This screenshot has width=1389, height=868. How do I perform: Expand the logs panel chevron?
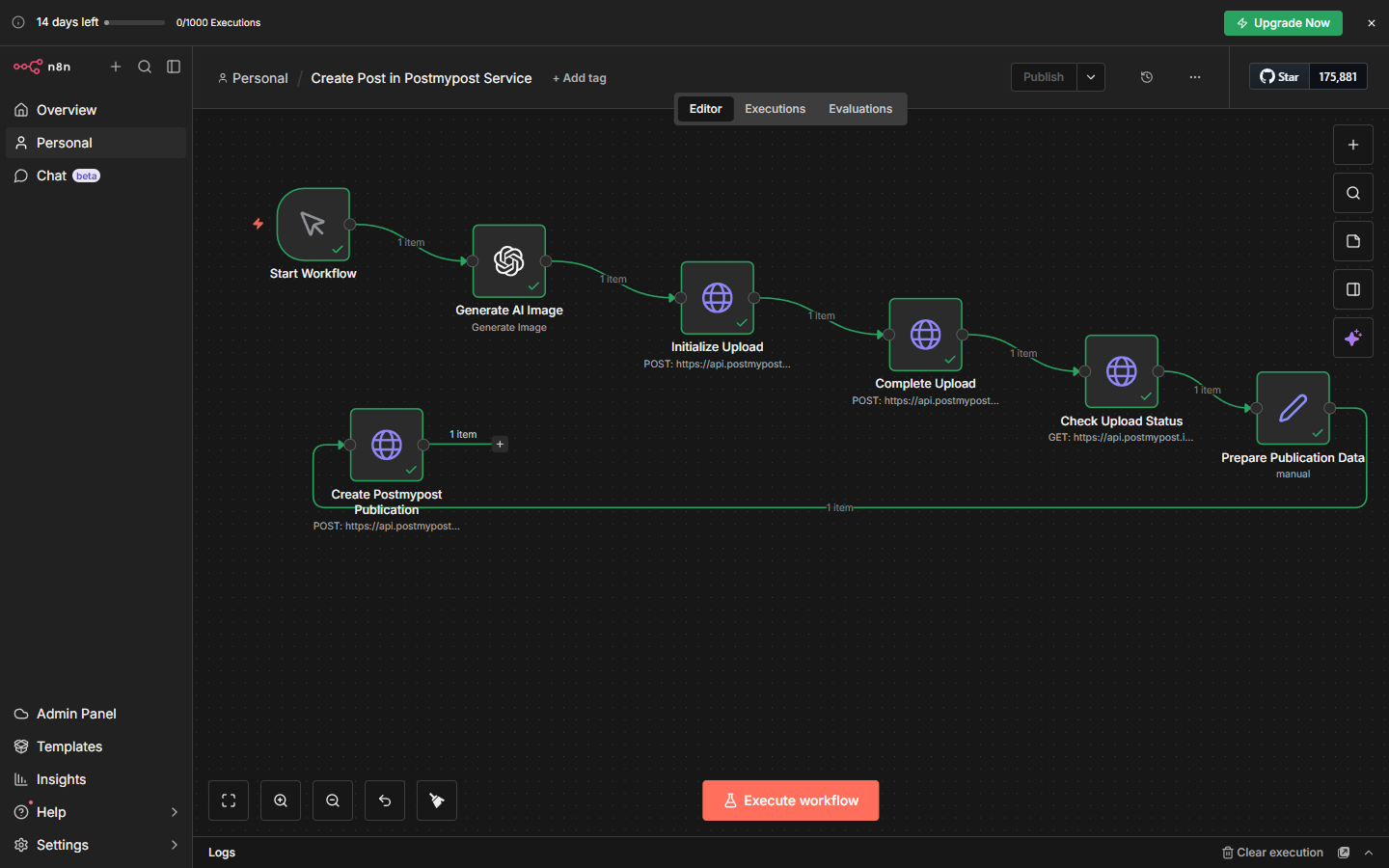click(1369, 853)
